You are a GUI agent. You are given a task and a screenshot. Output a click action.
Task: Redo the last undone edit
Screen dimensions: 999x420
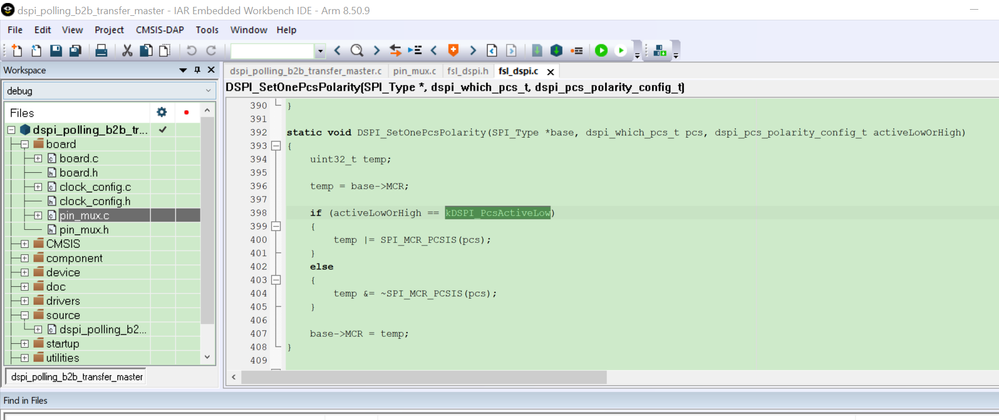[210, 50]
